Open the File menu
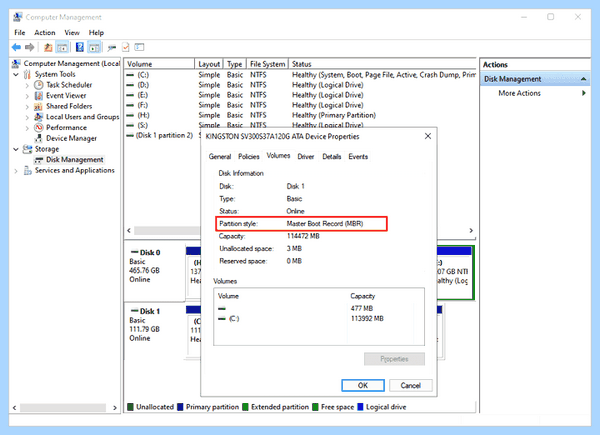This screenshot has width=600, height=435. [20, 33]
